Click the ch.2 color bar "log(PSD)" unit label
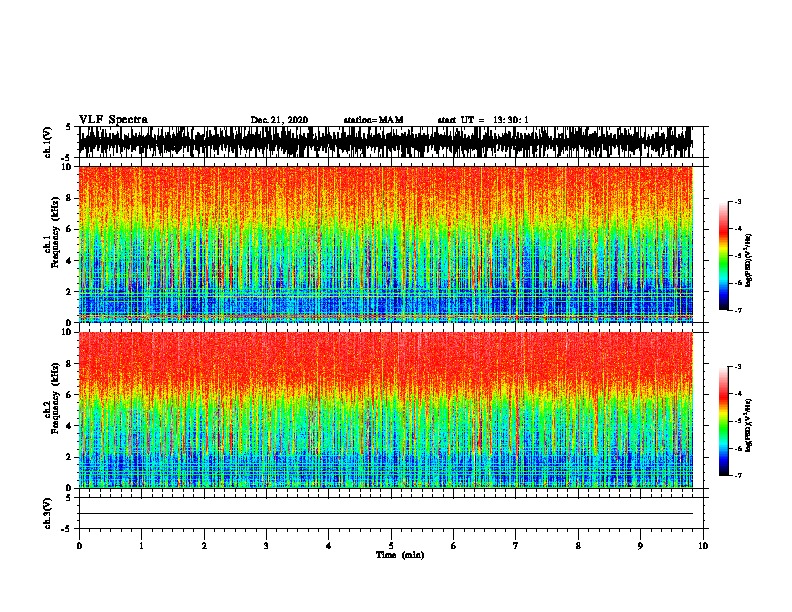 (x=748, y=425)
